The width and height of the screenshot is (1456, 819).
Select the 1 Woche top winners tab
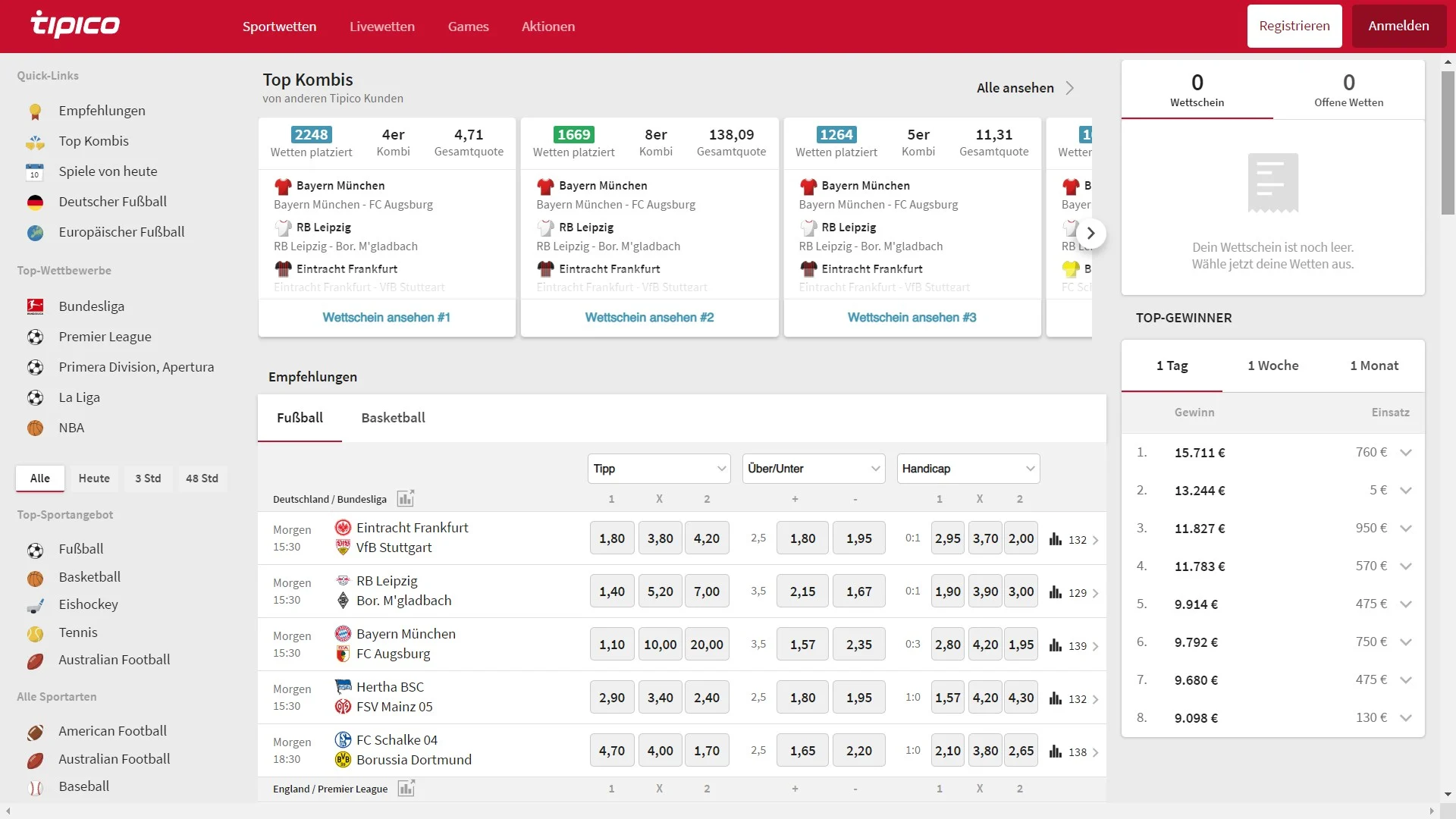pos(1273,366)
